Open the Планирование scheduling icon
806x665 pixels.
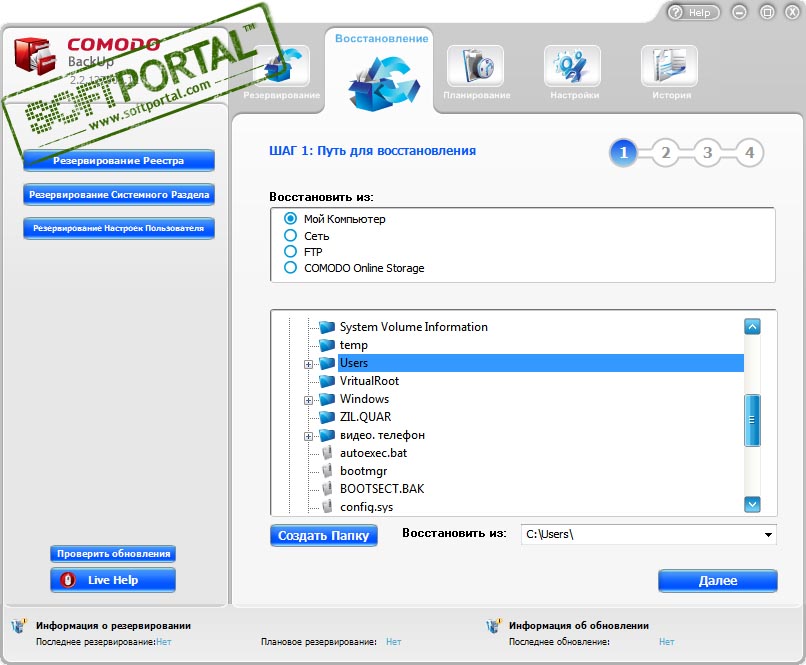476,65
